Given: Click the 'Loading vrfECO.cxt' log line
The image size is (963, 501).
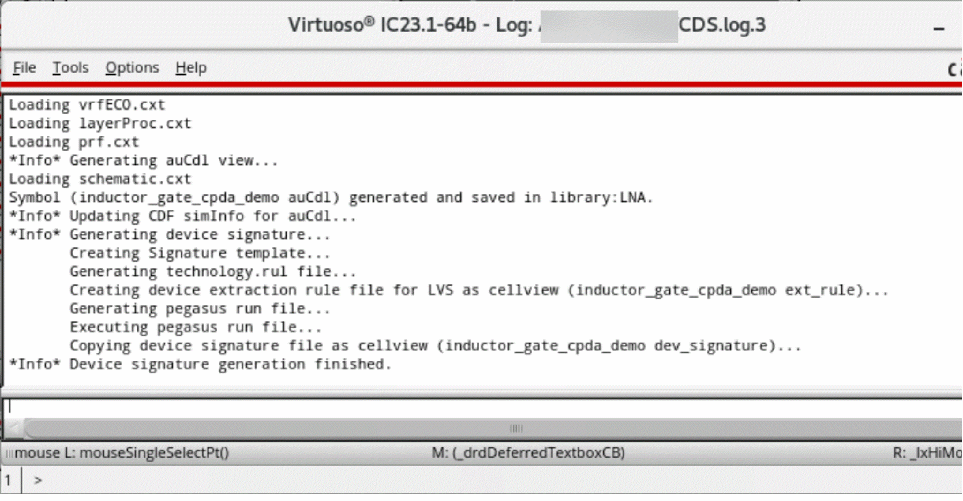Looking at the screenshot, I should tap(87, 105).
